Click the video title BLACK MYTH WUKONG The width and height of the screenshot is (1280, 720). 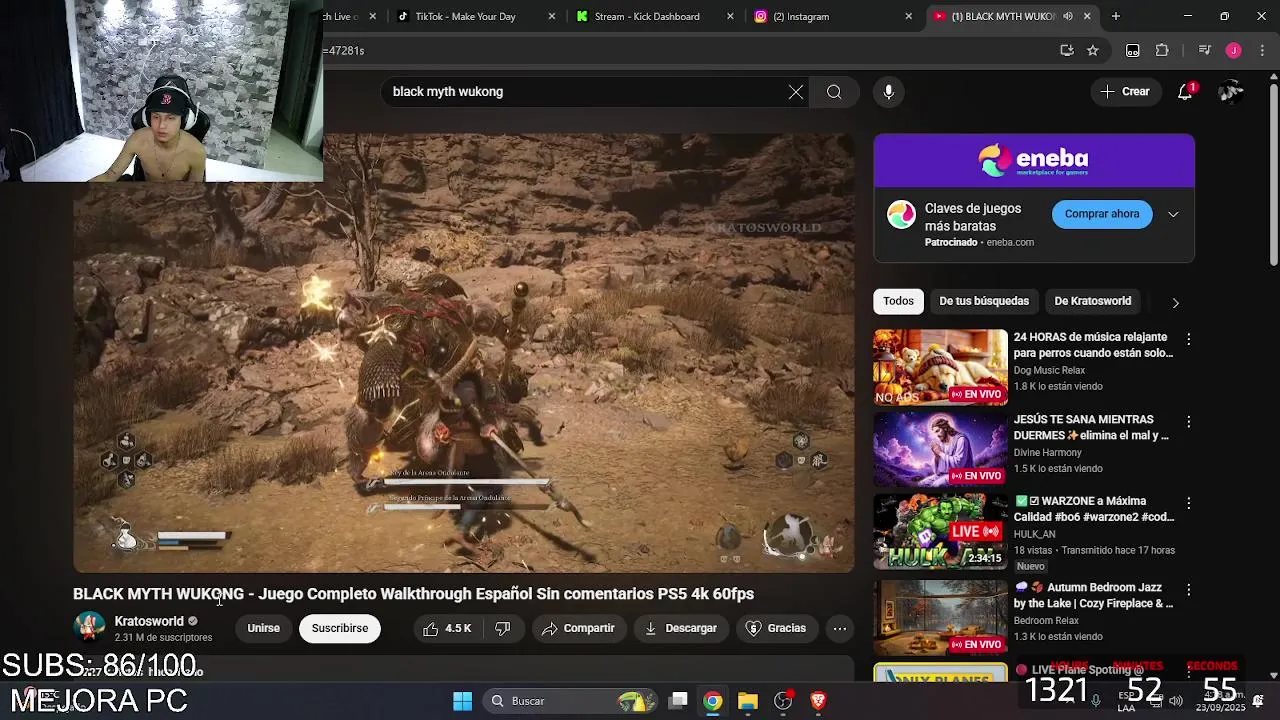tap(413, 594)
